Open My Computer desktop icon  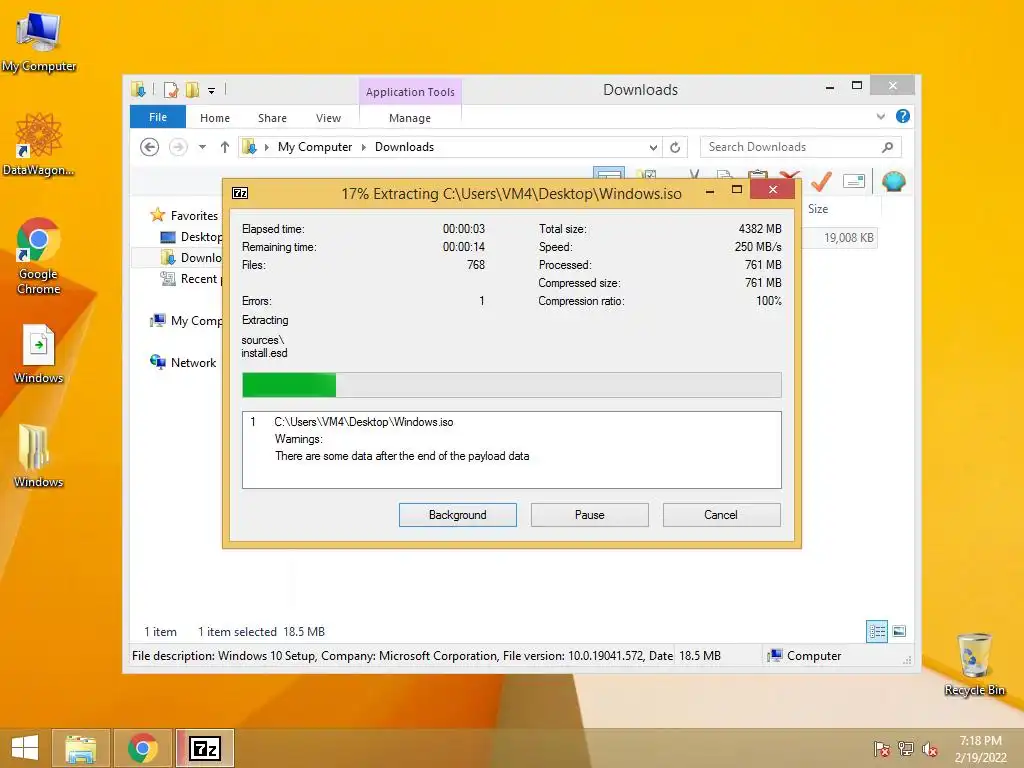pos(39,42)
